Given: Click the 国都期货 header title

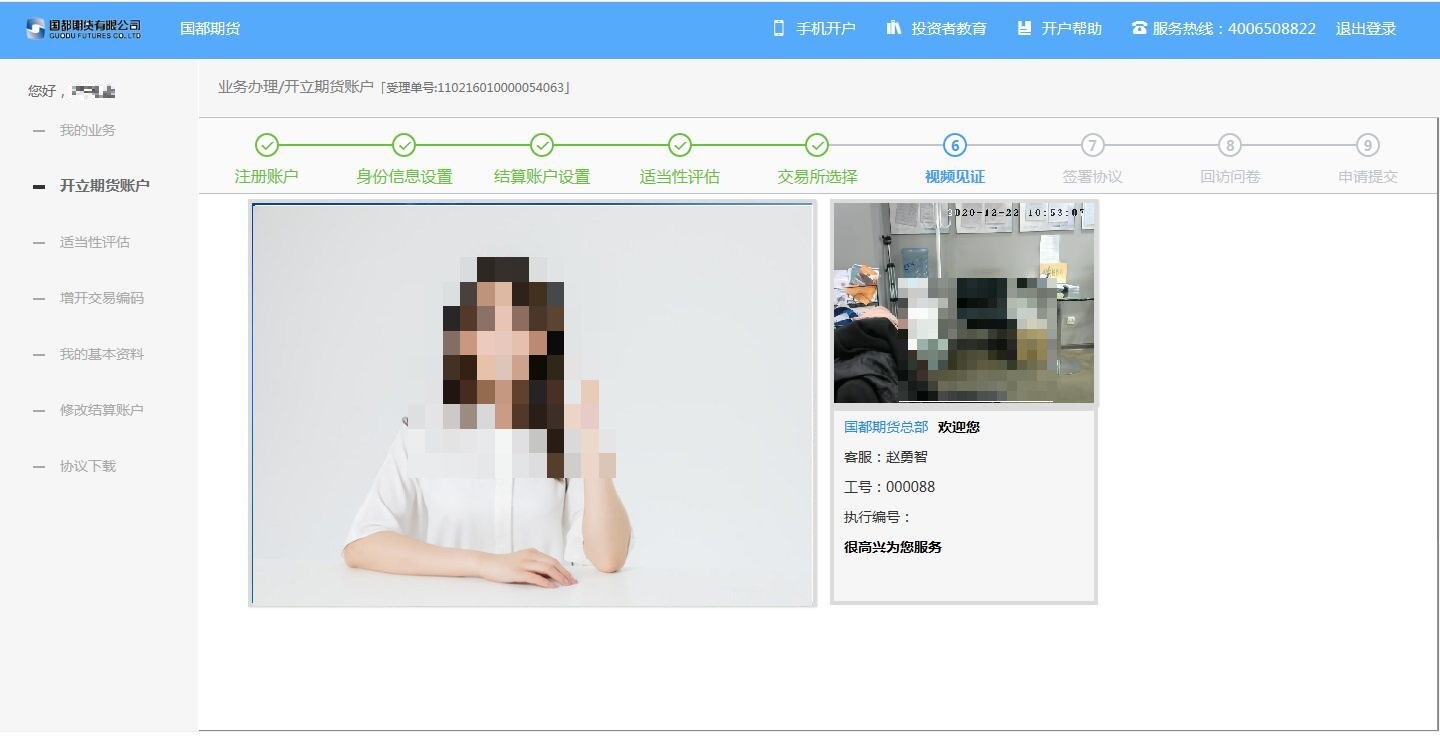Looking at the screenshot, I should pyautogui.click(x=210, y=29).
